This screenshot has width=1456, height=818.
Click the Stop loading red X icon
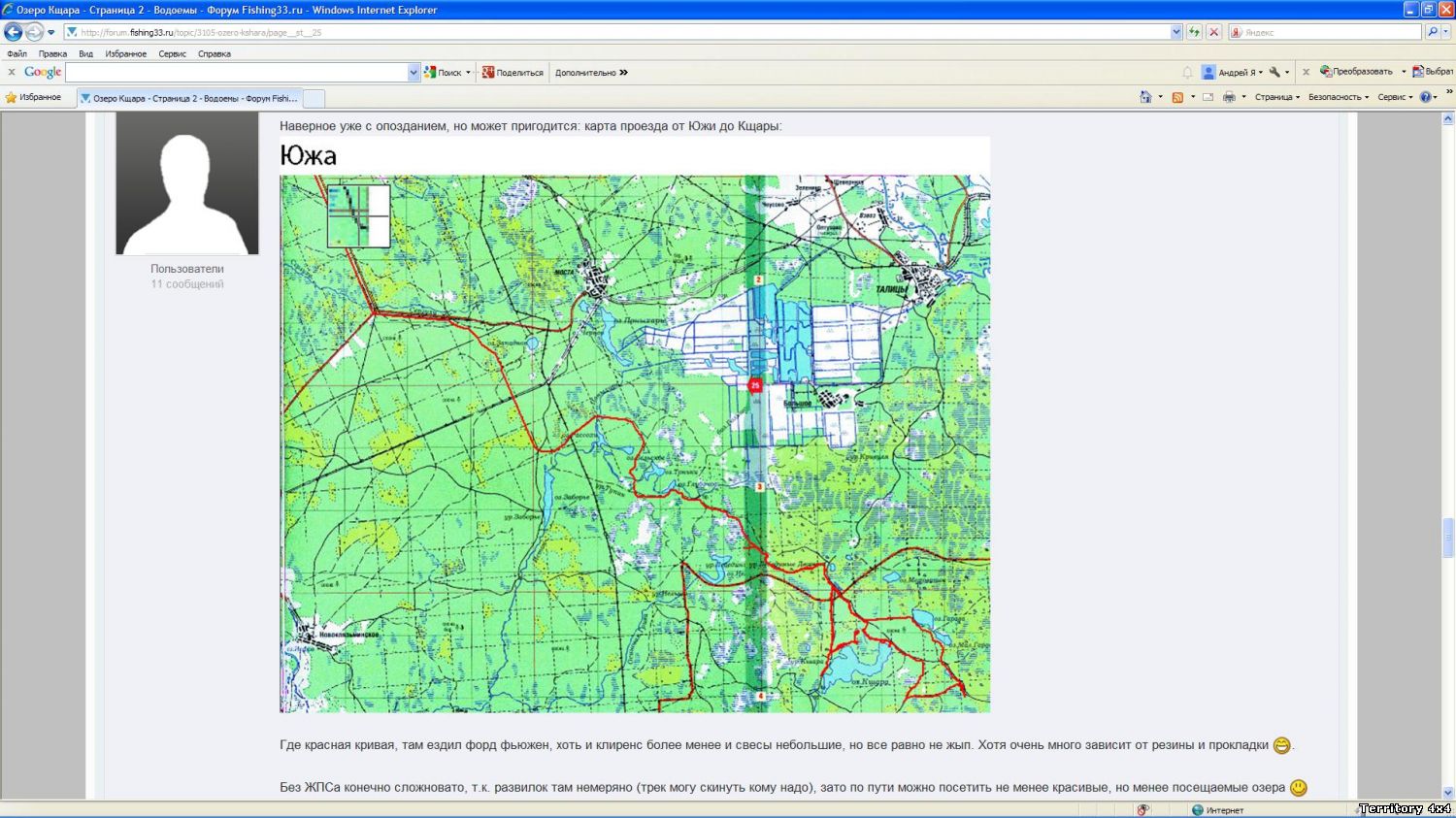1213,32
